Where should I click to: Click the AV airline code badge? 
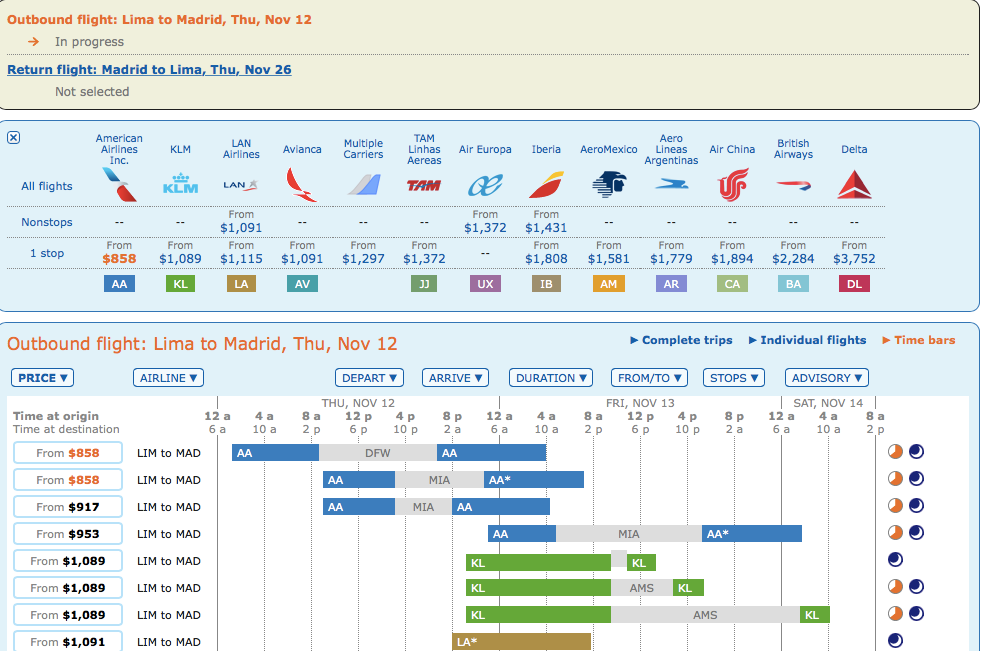302,284
